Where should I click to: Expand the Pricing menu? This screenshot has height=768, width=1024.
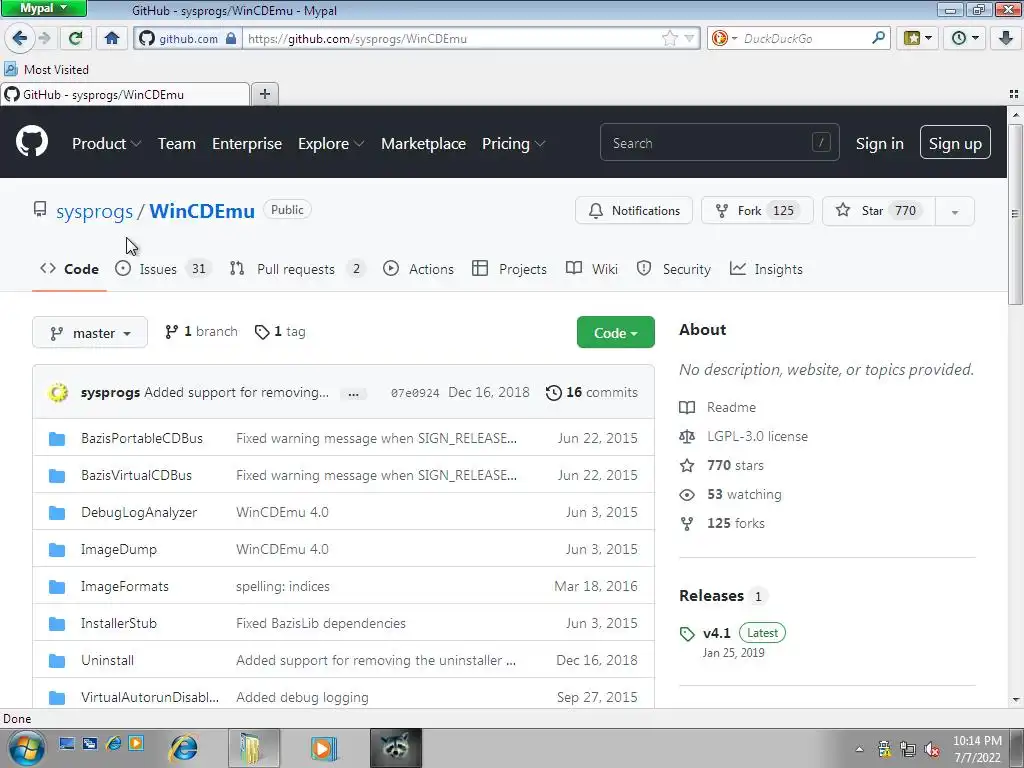[x=513, y=144]
